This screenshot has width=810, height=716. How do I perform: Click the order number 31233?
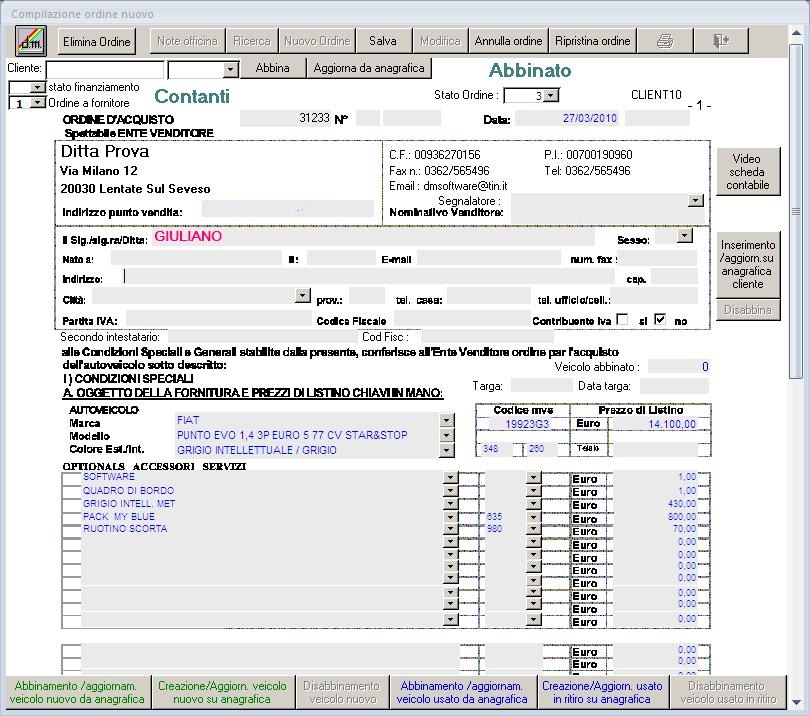(314, 118)
